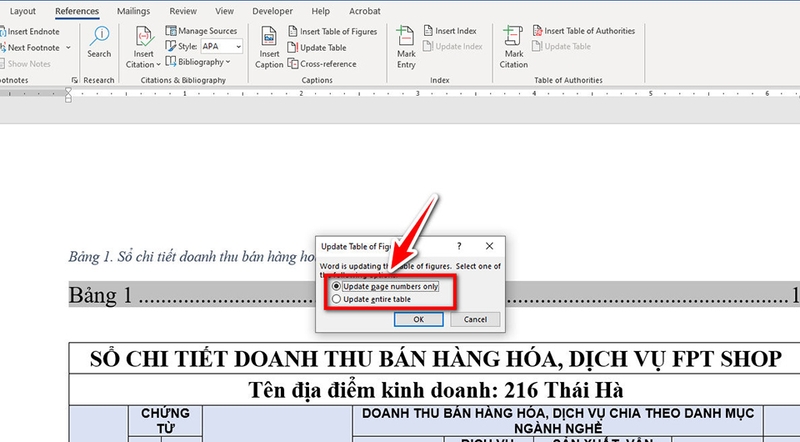Open the Footnotes dialog launcher
800x442 pixels.
[x=74, y=80]
